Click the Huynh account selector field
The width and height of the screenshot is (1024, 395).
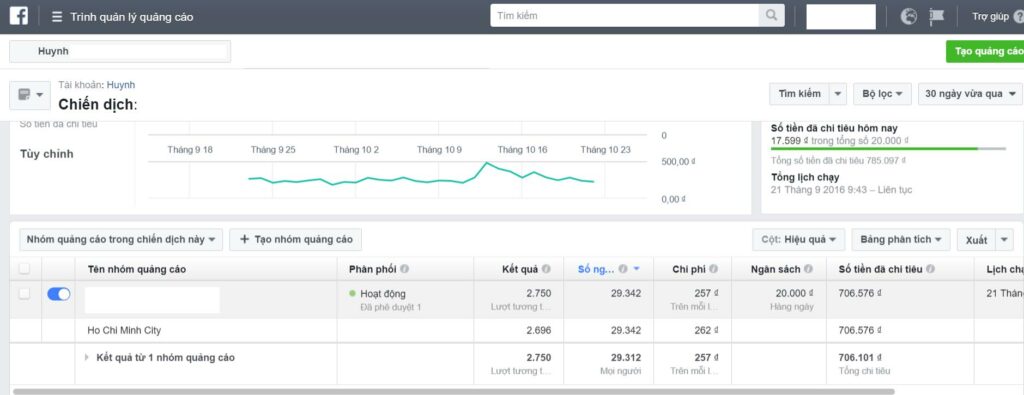point(120,51)
